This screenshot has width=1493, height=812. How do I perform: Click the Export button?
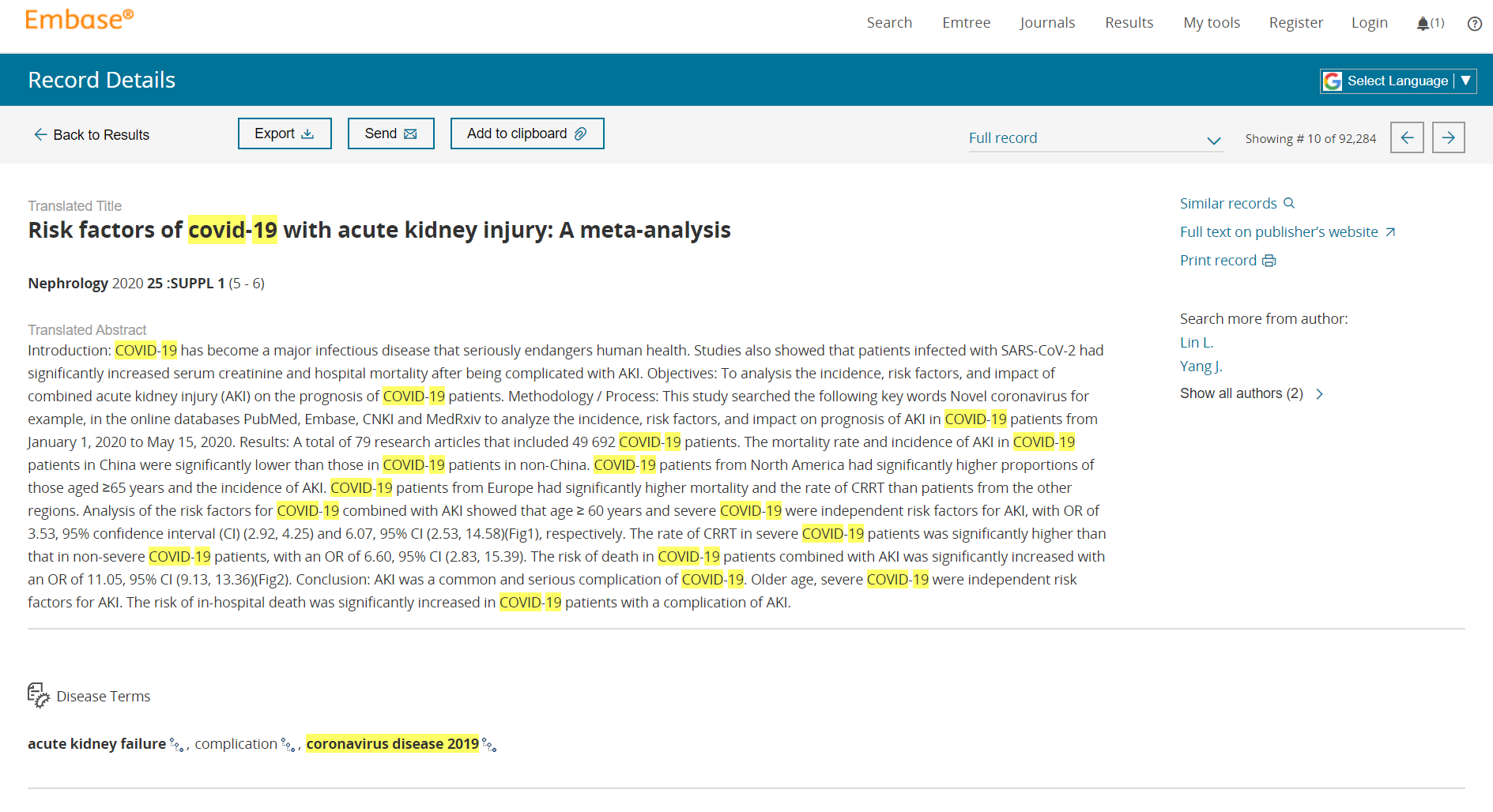click(x=285, y=133)
